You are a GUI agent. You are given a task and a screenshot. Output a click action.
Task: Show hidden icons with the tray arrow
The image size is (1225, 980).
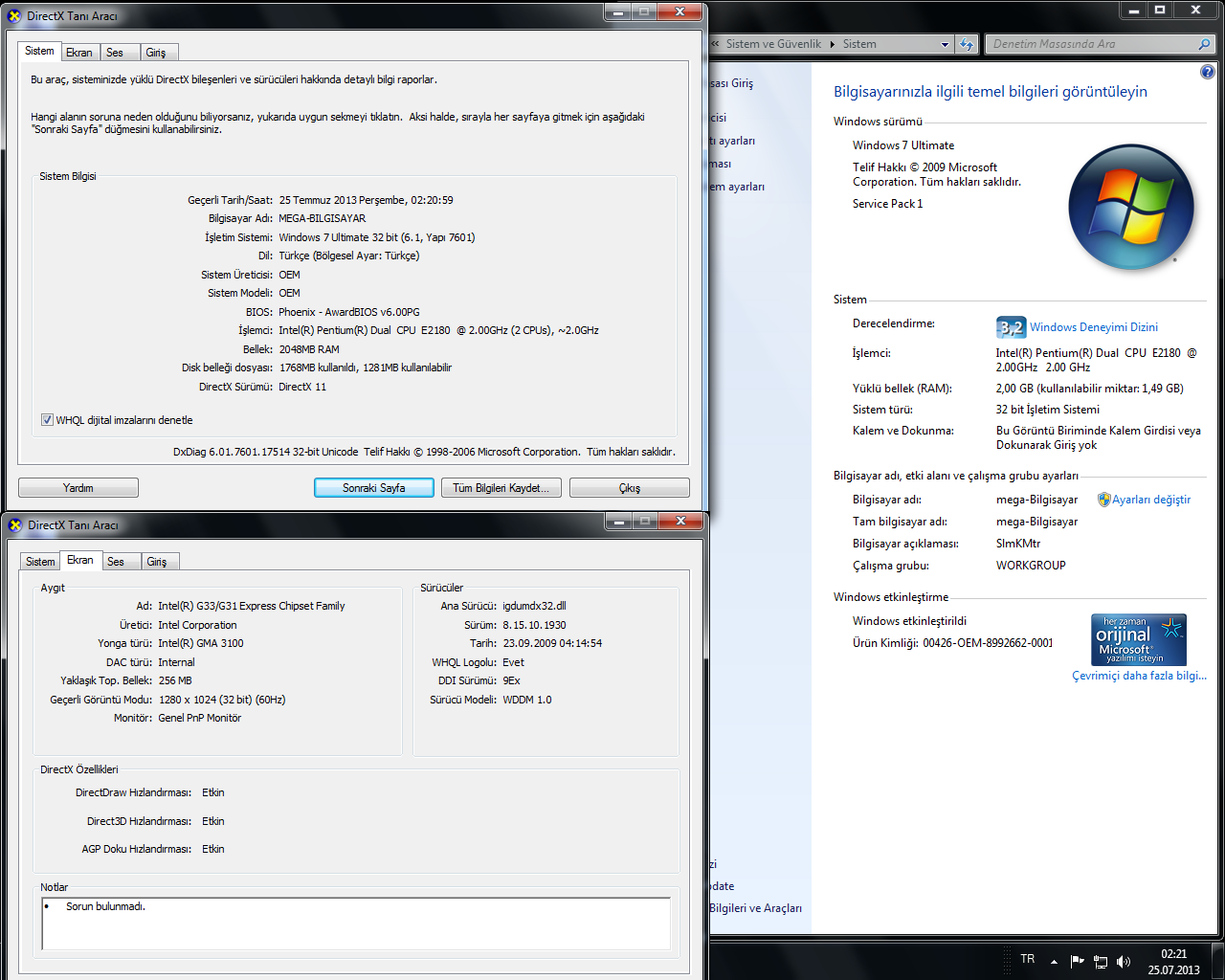[x=1054, y=962]
